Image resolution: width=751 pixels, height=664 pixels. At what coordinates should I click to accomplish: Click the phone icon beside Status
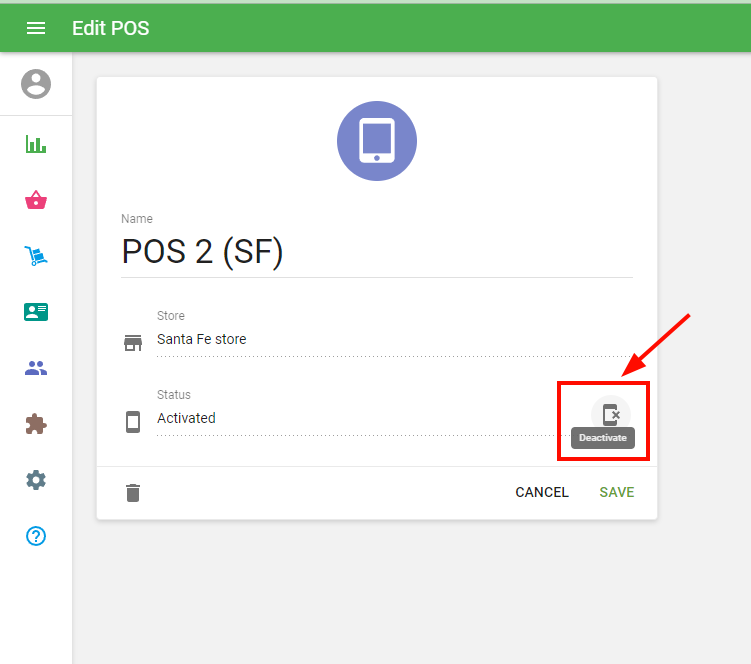tap(133, 422)
